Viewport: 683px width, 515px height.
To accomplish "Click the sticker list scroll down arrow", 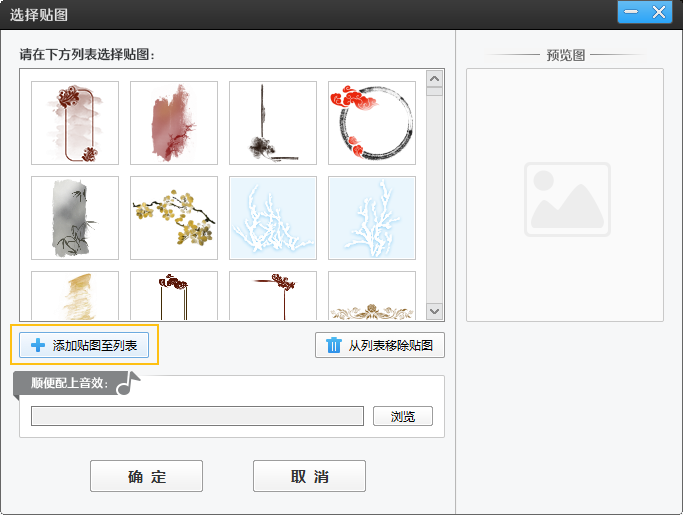I will (x=434, y=311).
